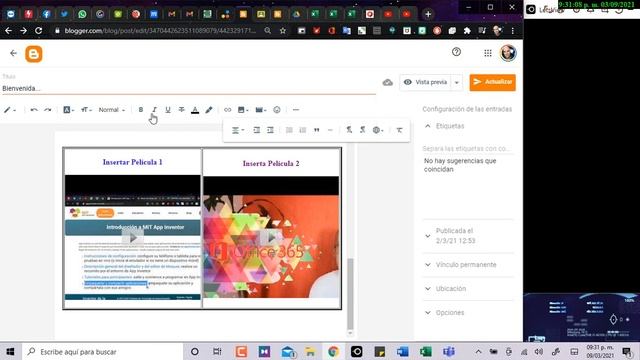The height and width of the screenshot is (360, 640).
Task: Click the Etiquetas labels input field
Action: click(467, 148)
